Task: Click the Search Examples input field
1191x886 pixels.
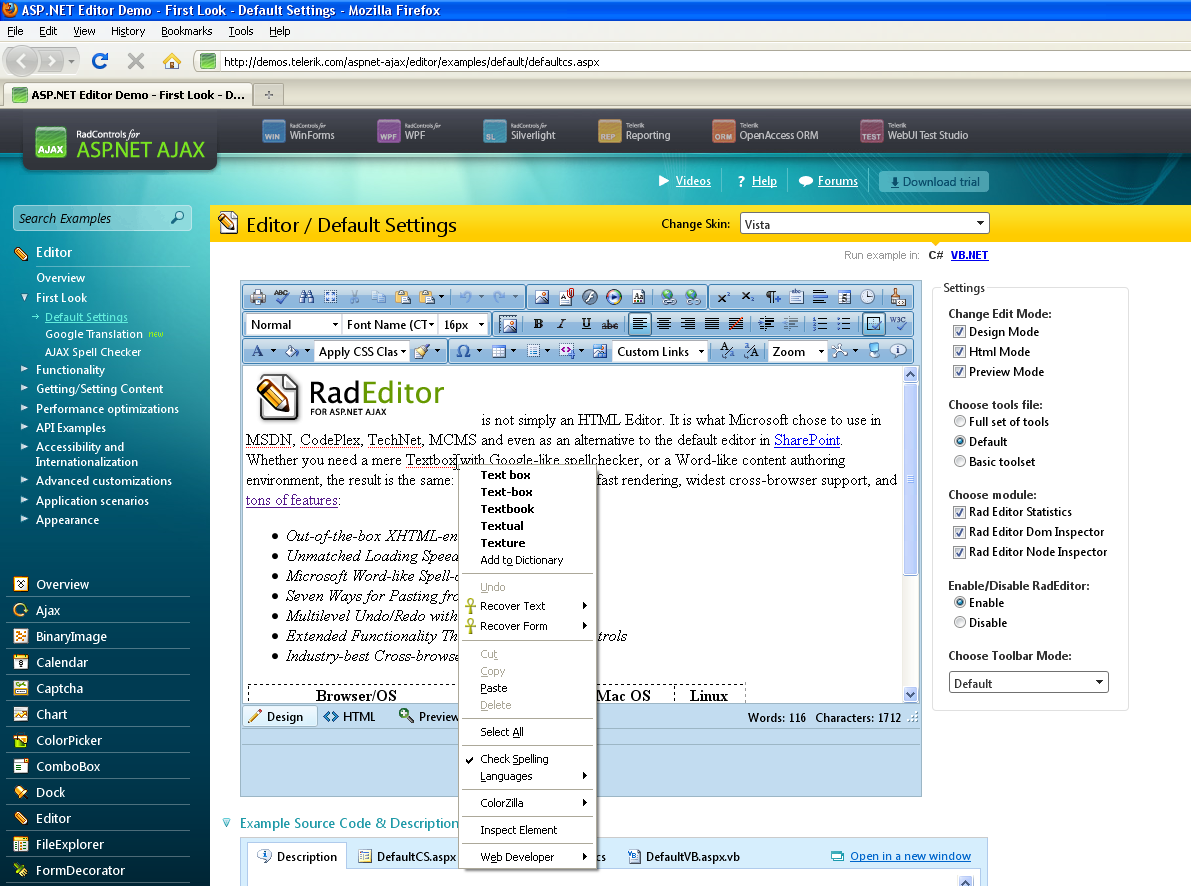Action: tap(102, 218)
